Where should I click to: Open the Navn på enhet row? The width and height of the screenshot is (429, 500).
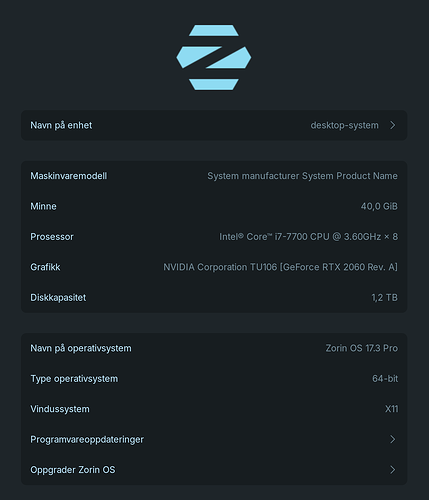coord(214,125)
